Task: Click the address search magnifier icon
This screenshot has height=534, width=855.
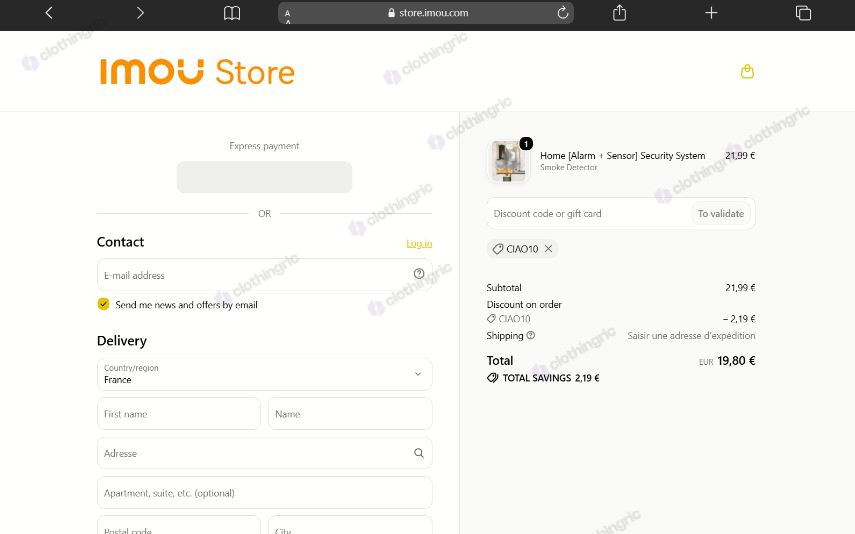Action: tap(419, 453)
